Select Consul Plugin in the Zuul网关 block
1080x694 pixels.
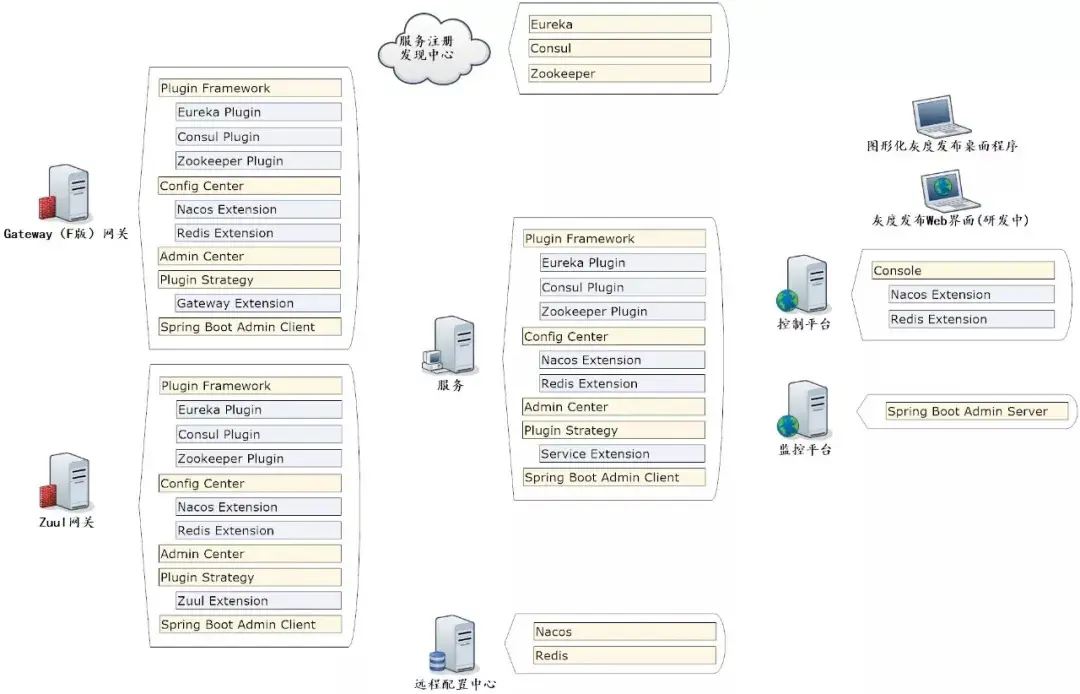[259, 434]
